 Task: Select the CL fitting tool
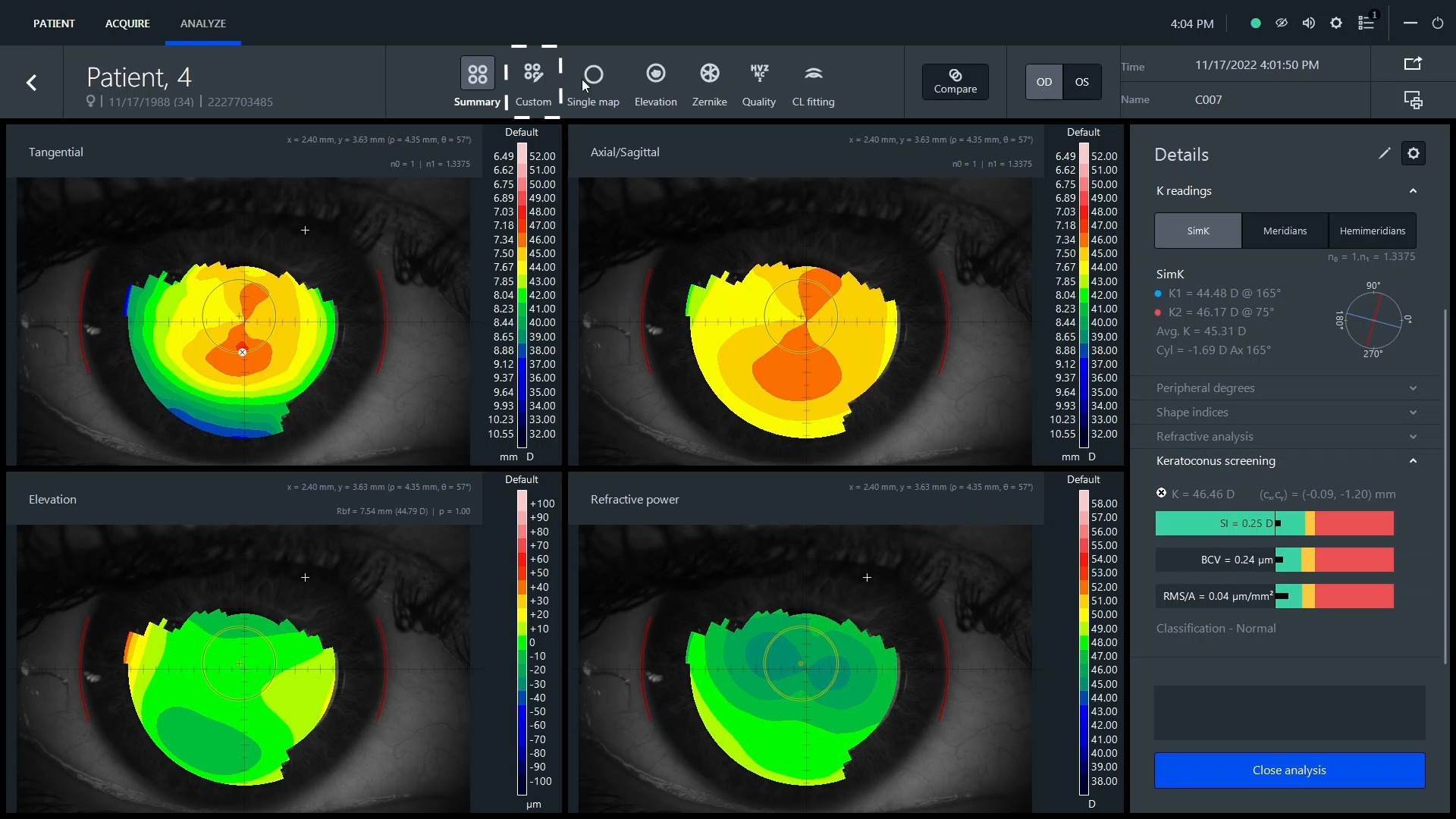[x=813, y=82]
